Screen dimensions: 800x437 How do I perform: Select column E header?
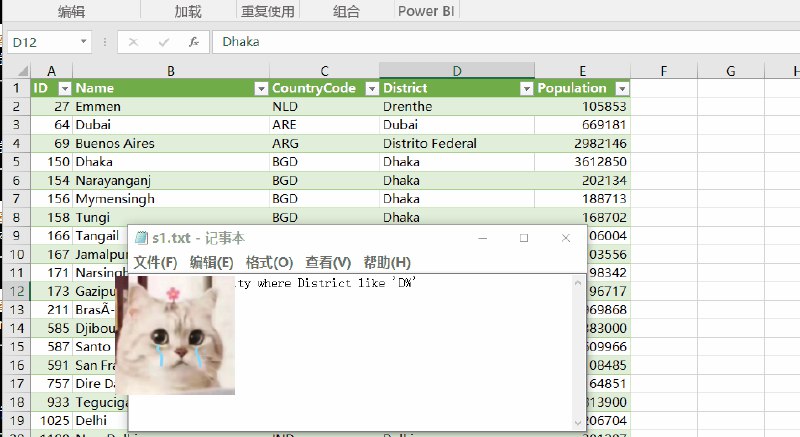(583, 71)
